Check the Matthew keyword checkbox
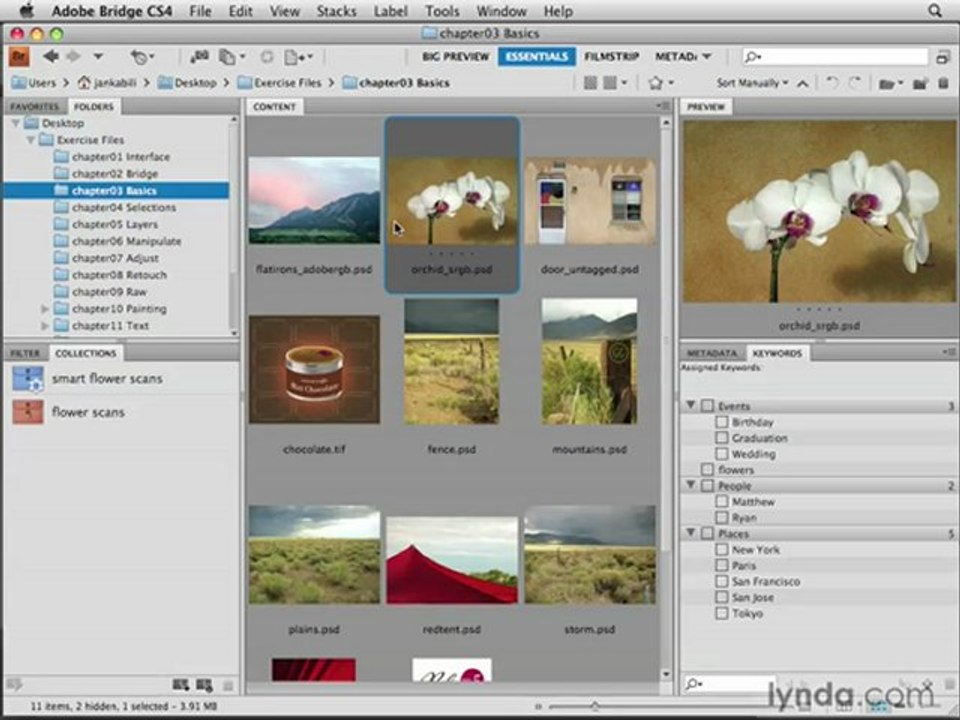 [722, 501]
